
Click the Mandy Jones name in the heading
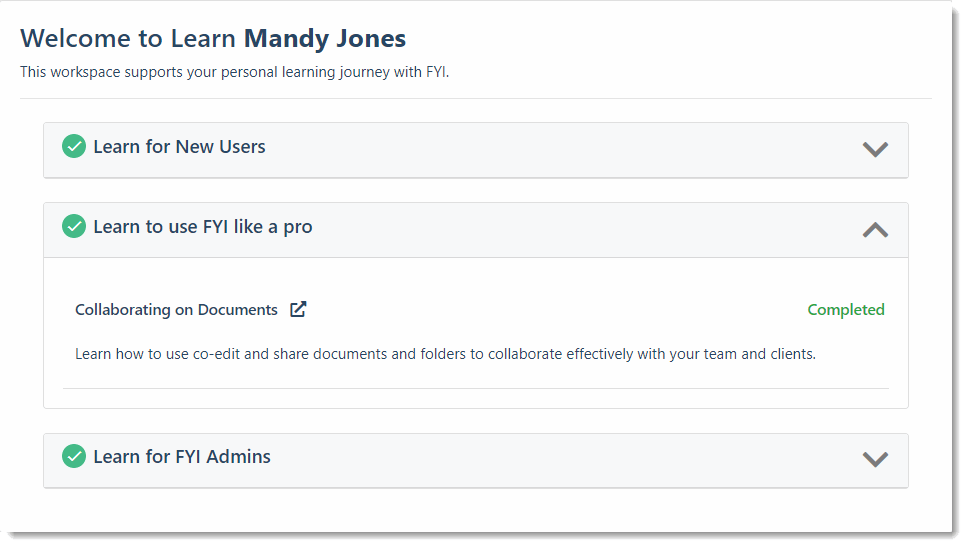click(325, 38)
